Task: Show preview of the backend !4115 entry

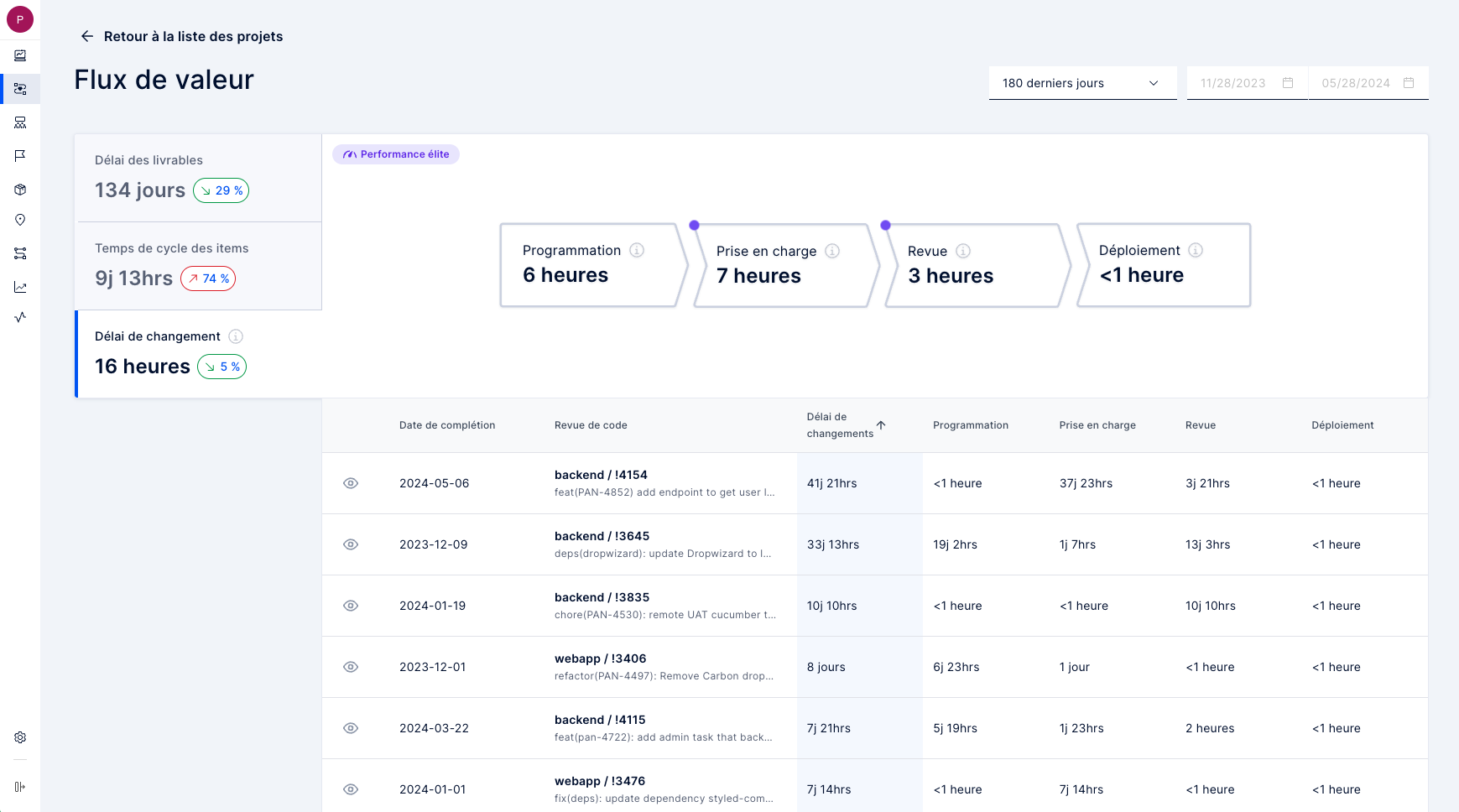Action: (351, 728)
